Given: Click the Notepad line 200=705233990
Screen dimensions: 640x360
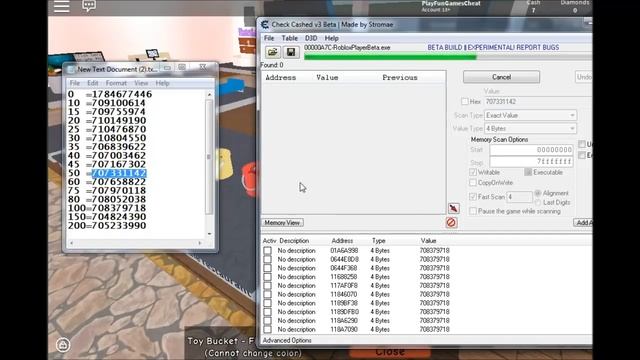Looking at the screenshot, I should coord(107,226).
